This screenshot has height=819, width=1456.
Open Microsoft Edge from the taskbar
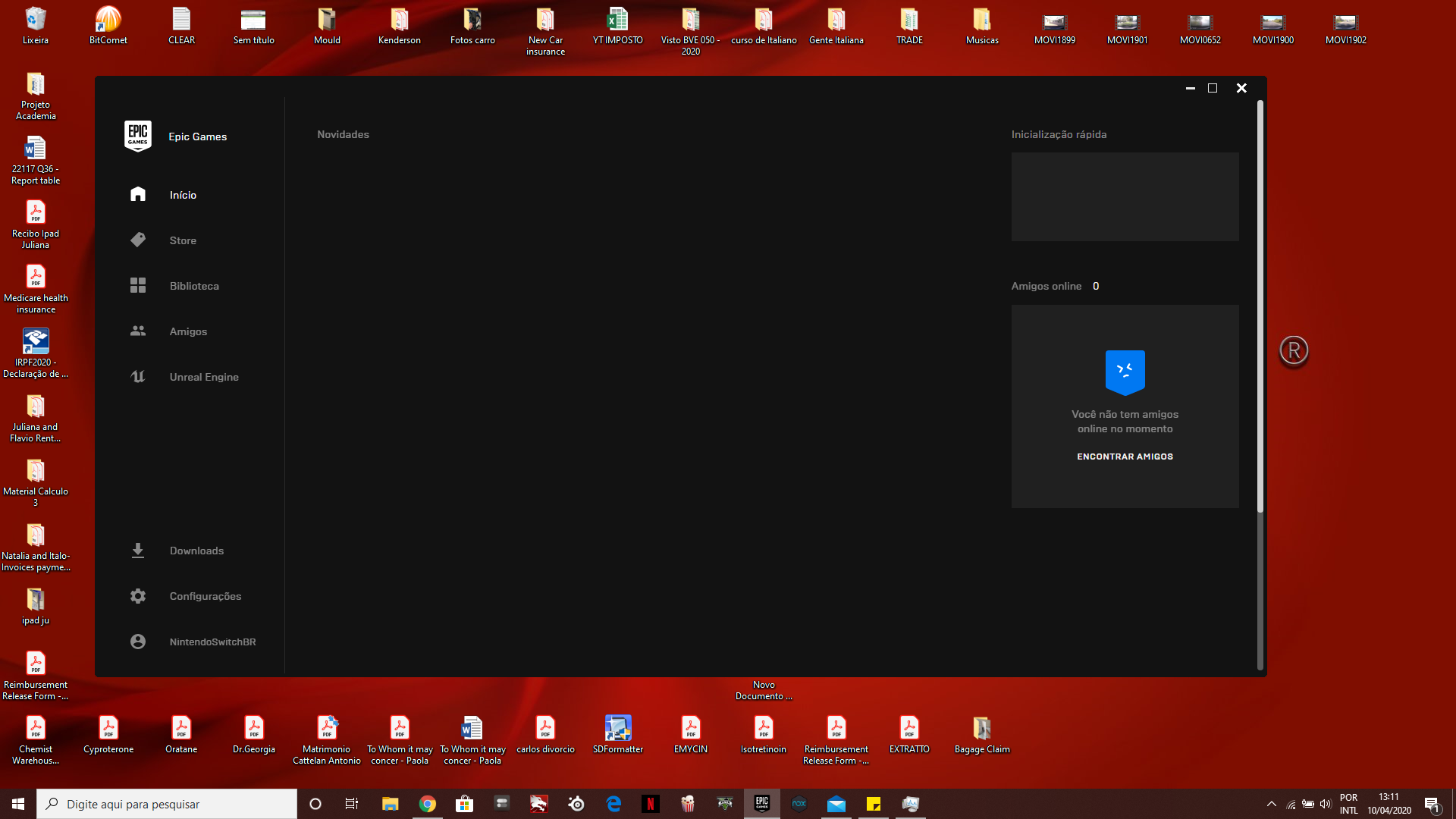coord(613,804)
